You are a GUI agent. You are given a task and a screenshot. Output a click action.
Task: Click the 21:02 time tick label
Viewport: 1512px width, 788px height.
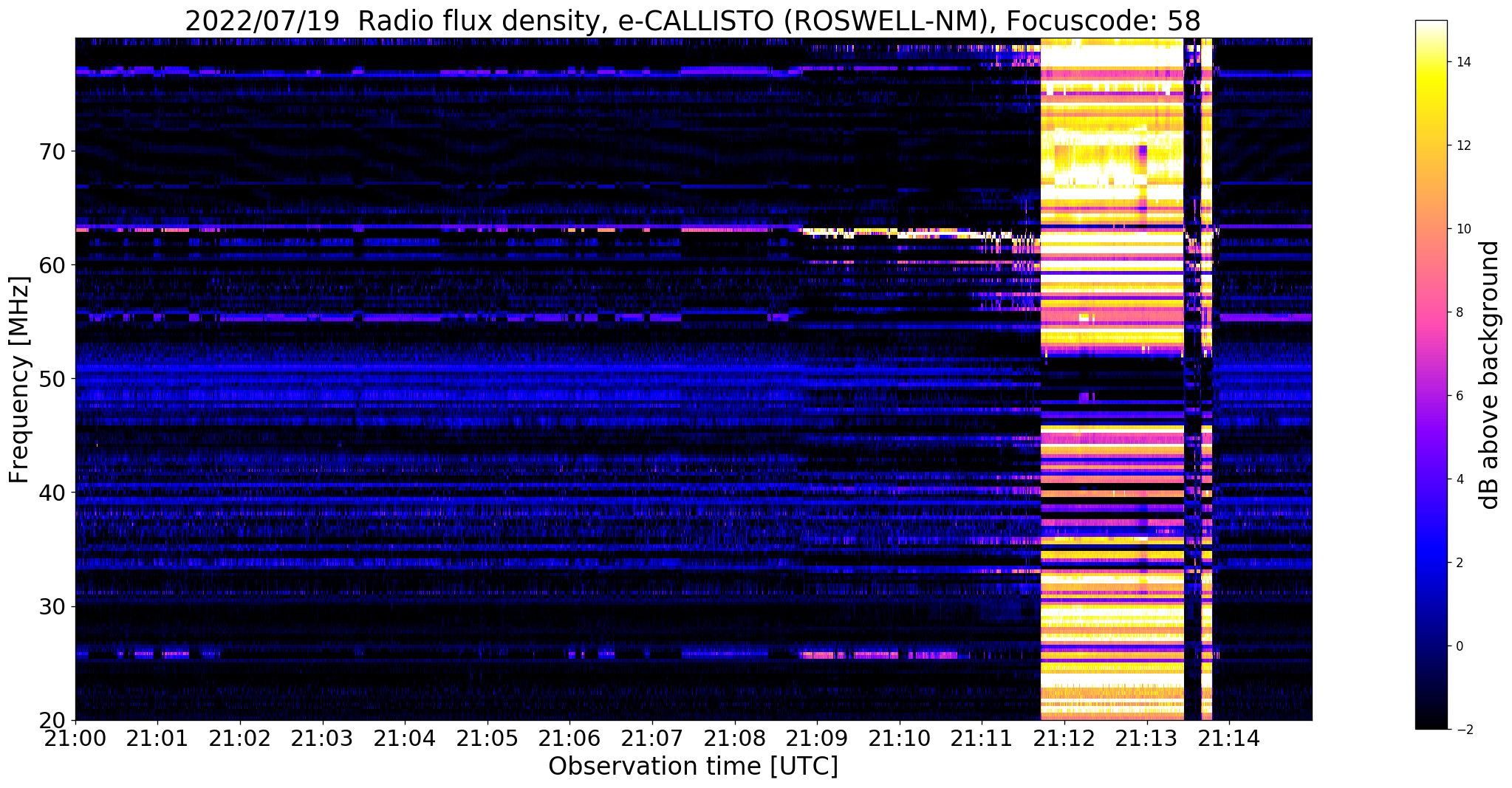[x=240, y=738]
